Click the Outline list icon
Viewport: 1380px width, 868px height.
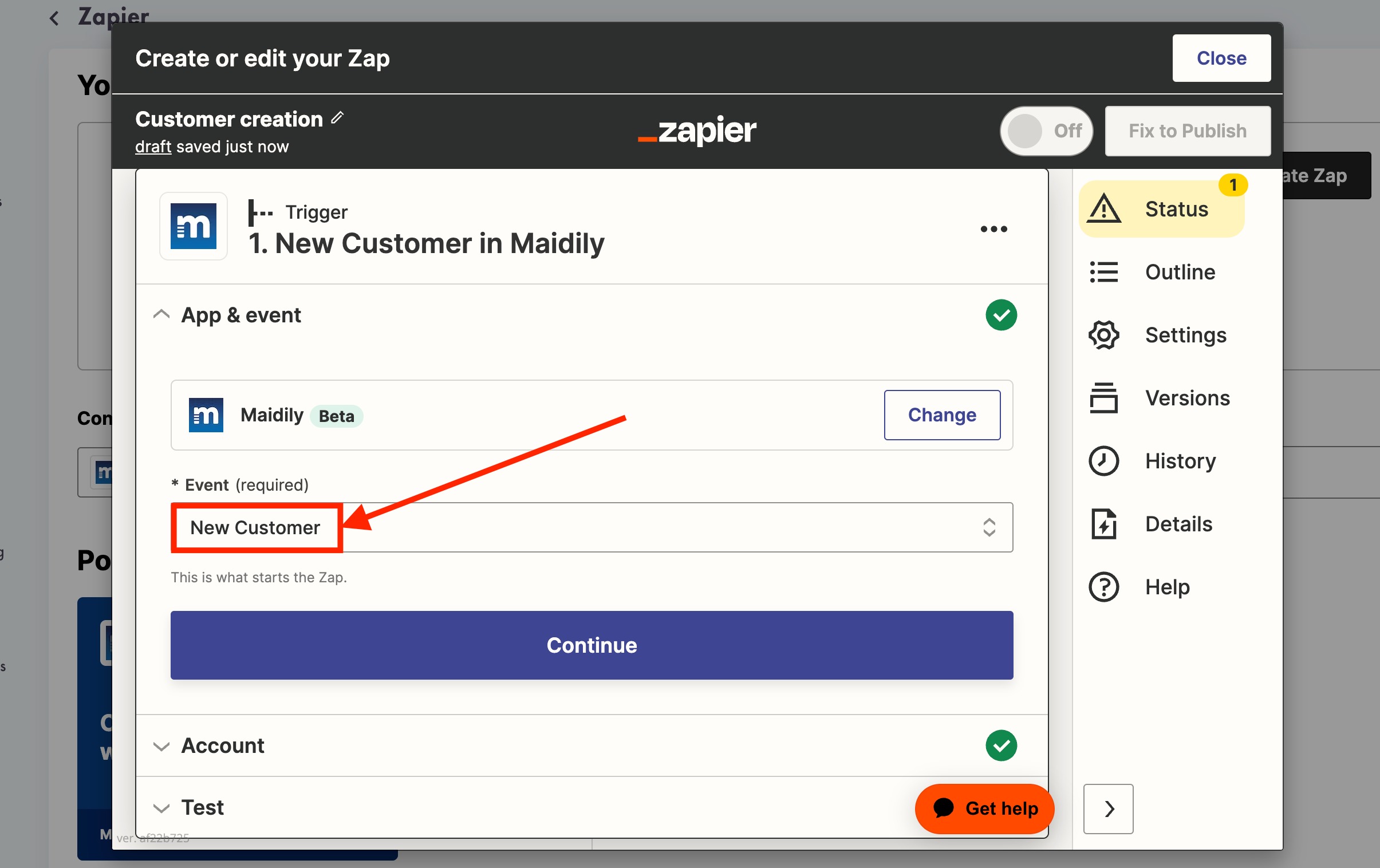(x=1104, y=271)
